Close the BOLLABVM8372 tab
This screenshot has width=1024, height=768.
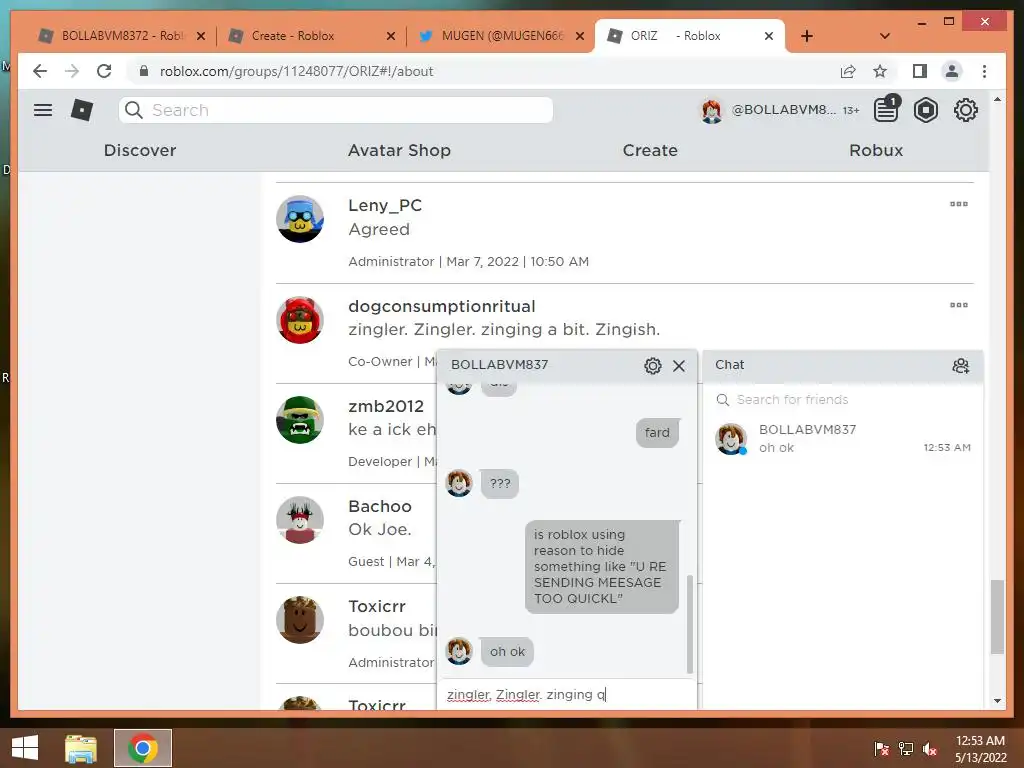coord(201,36)
